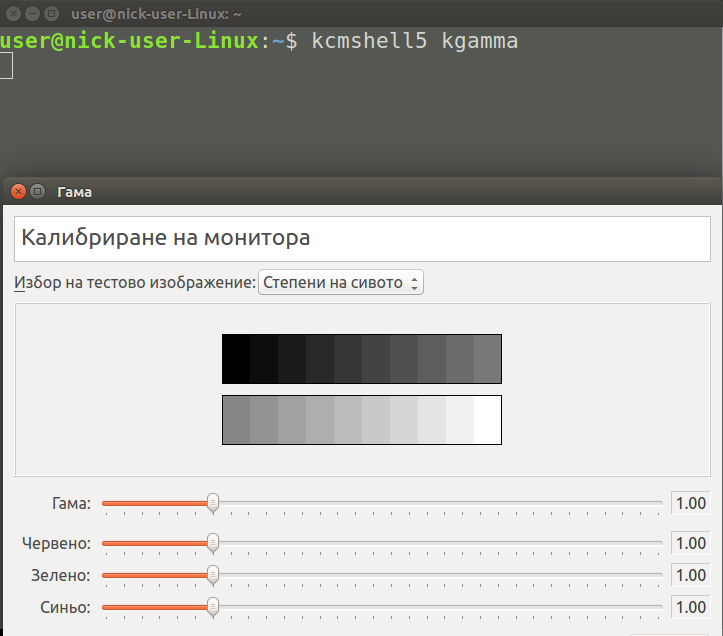Click the Синьо value field showing 1.00
The width and height of the screenshot is (723, 636).
pos(690,607)
